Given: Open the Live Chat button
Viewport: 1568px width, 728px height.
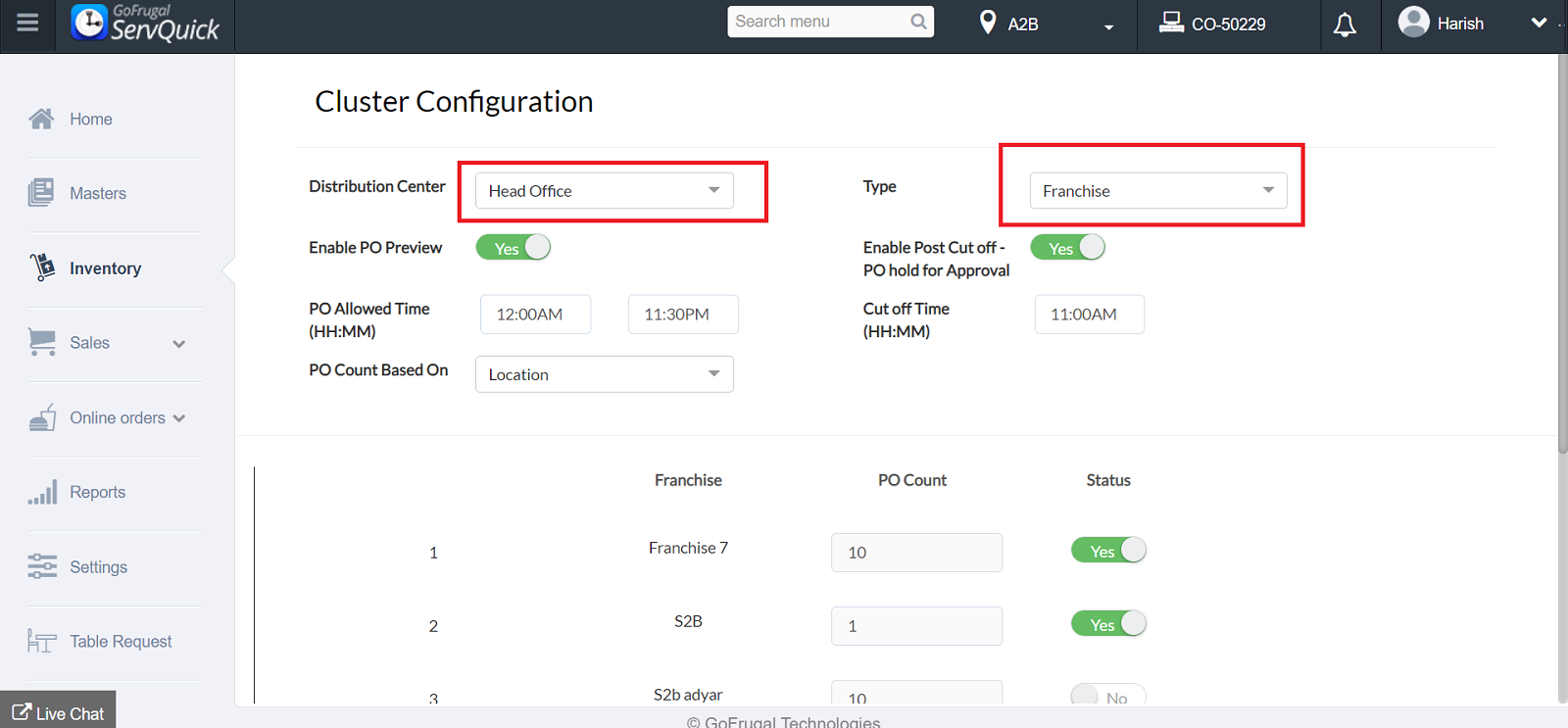Looking at the screenshot, I should pyautogui.click(x=58, y=712).
